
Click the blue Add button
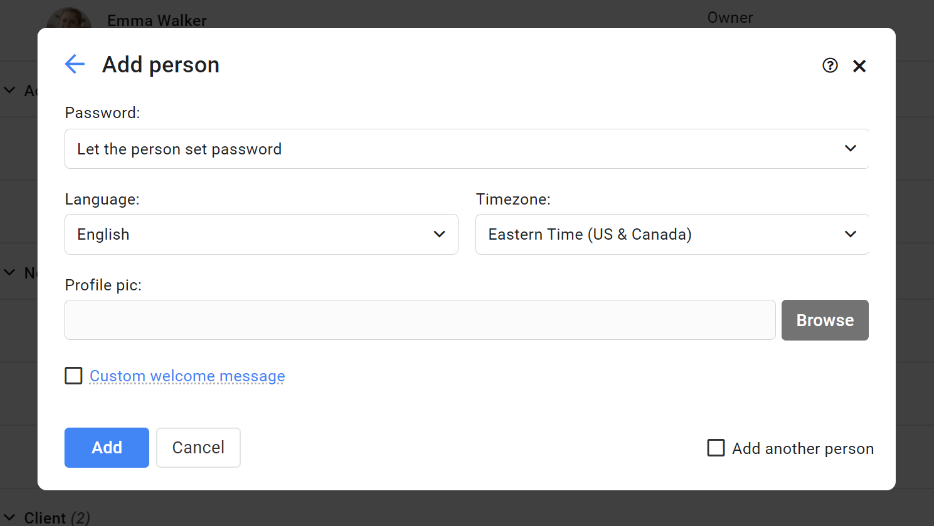(107, 447)
